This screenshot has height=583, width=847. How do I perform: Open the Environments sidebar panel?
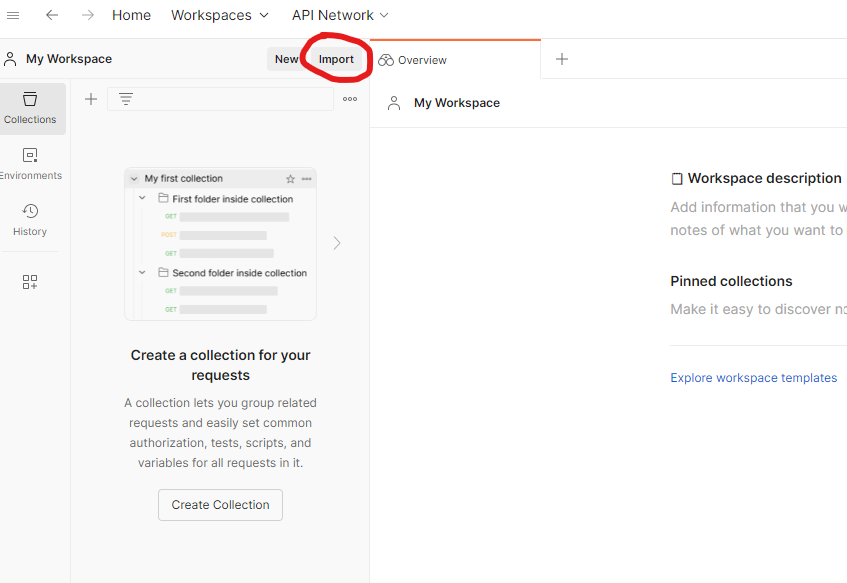coord(30,163)
